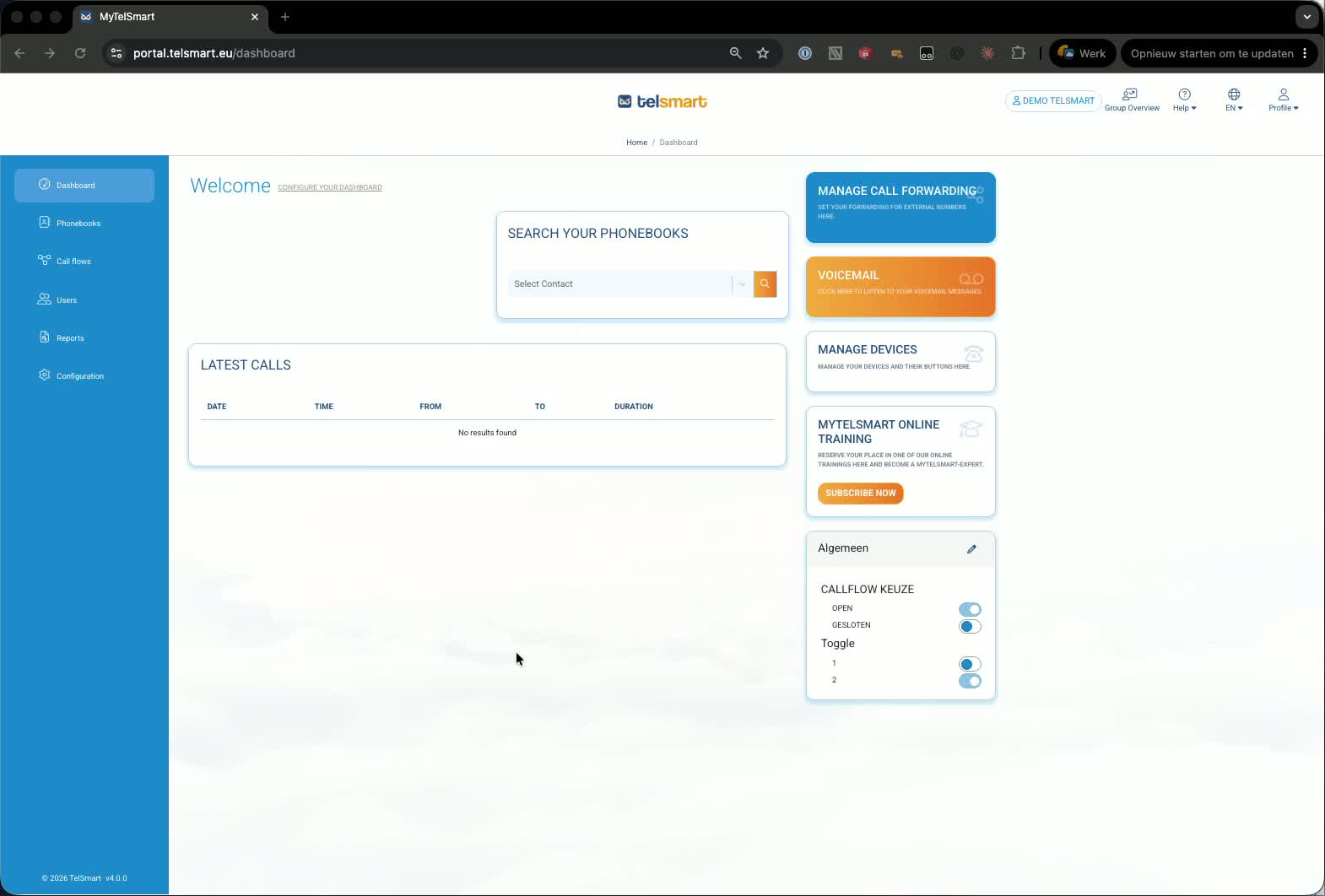Click the FROM column header
1325x896 pixels.
click(430, 407)
